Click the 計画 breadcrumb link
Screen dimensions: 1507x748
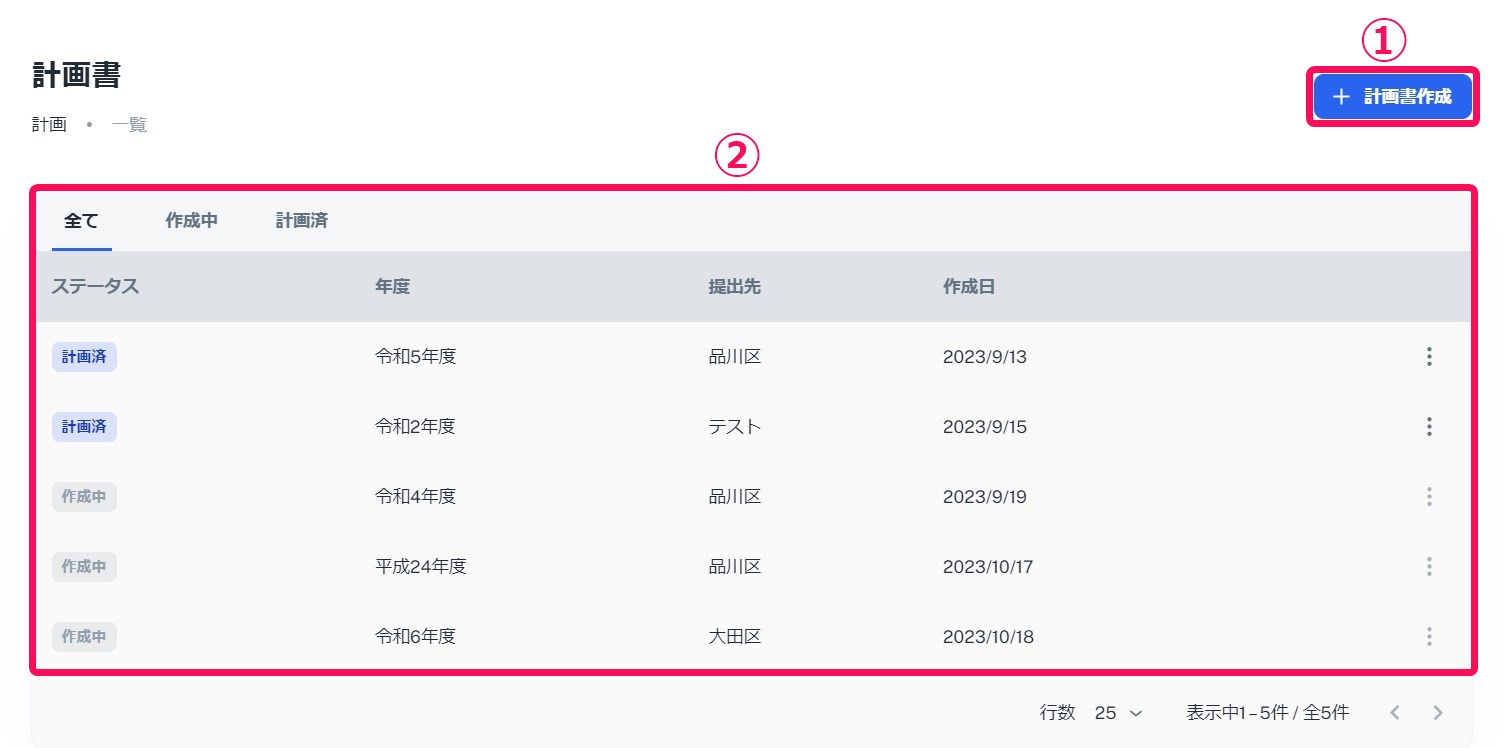(49, 125)
